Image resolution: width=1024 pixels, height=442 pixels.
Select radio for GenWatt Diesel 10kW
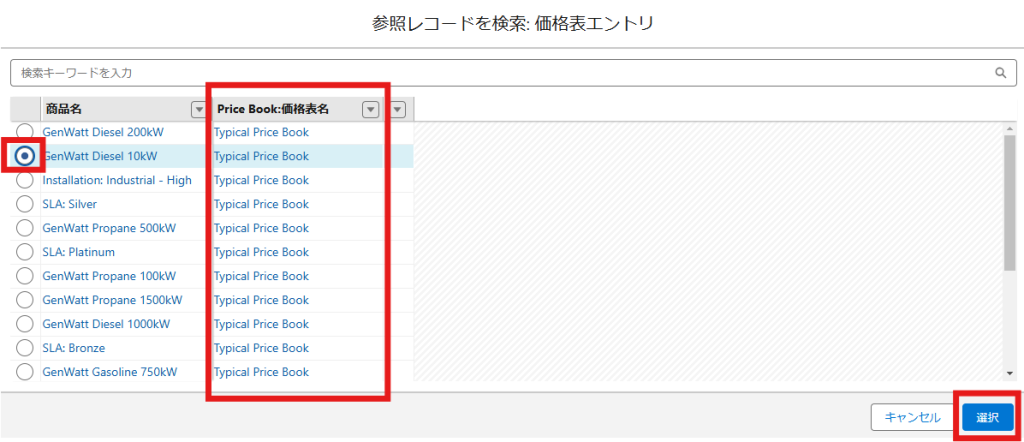[24, 156]
